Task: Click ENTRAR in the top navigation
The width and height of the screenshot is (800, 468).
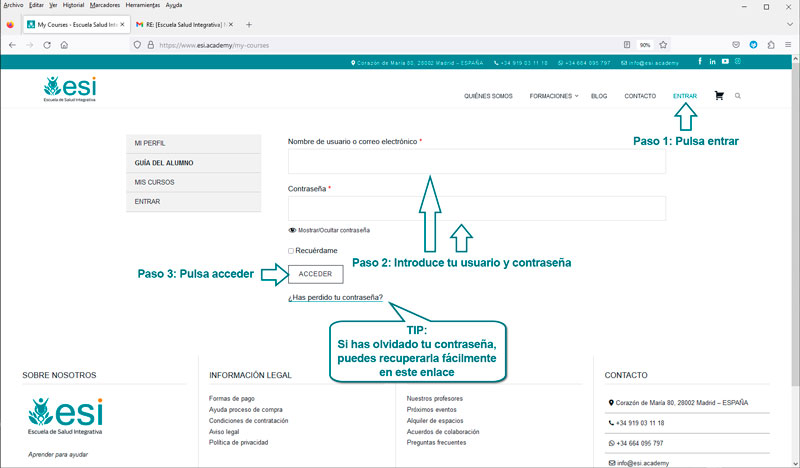Action: [685, 96]
